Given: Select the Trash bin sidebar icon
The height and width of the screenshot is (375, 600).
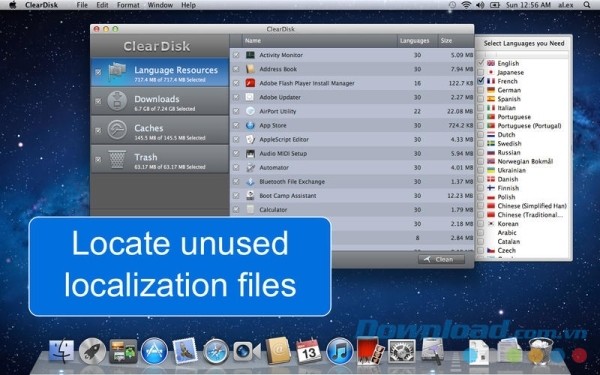Looking at the screenshot, I should [x=117, y=159].
